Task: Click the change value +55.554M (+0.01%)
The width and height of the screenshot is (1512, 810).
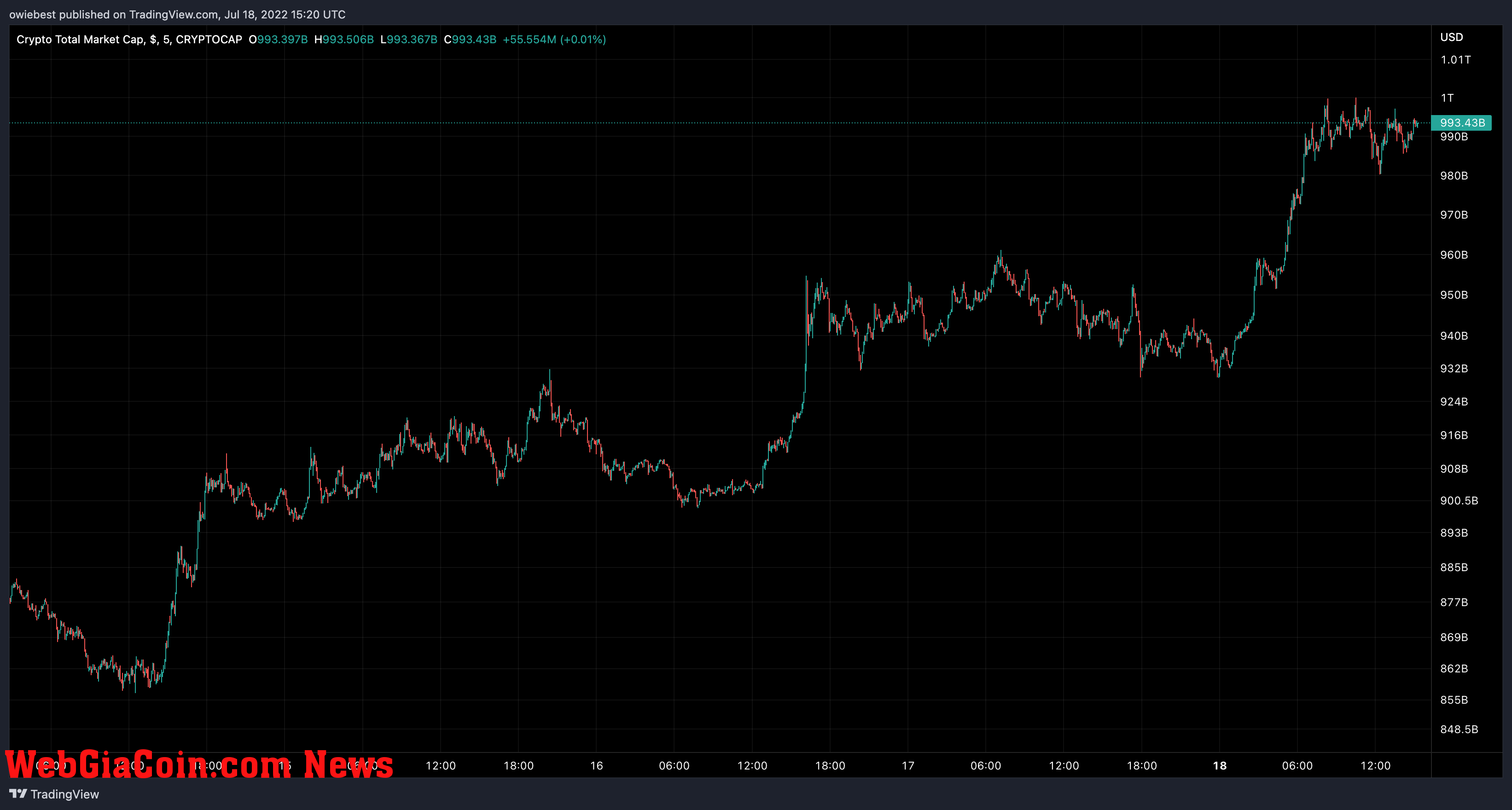Action: pyautogui.click(x=554, y=39)
